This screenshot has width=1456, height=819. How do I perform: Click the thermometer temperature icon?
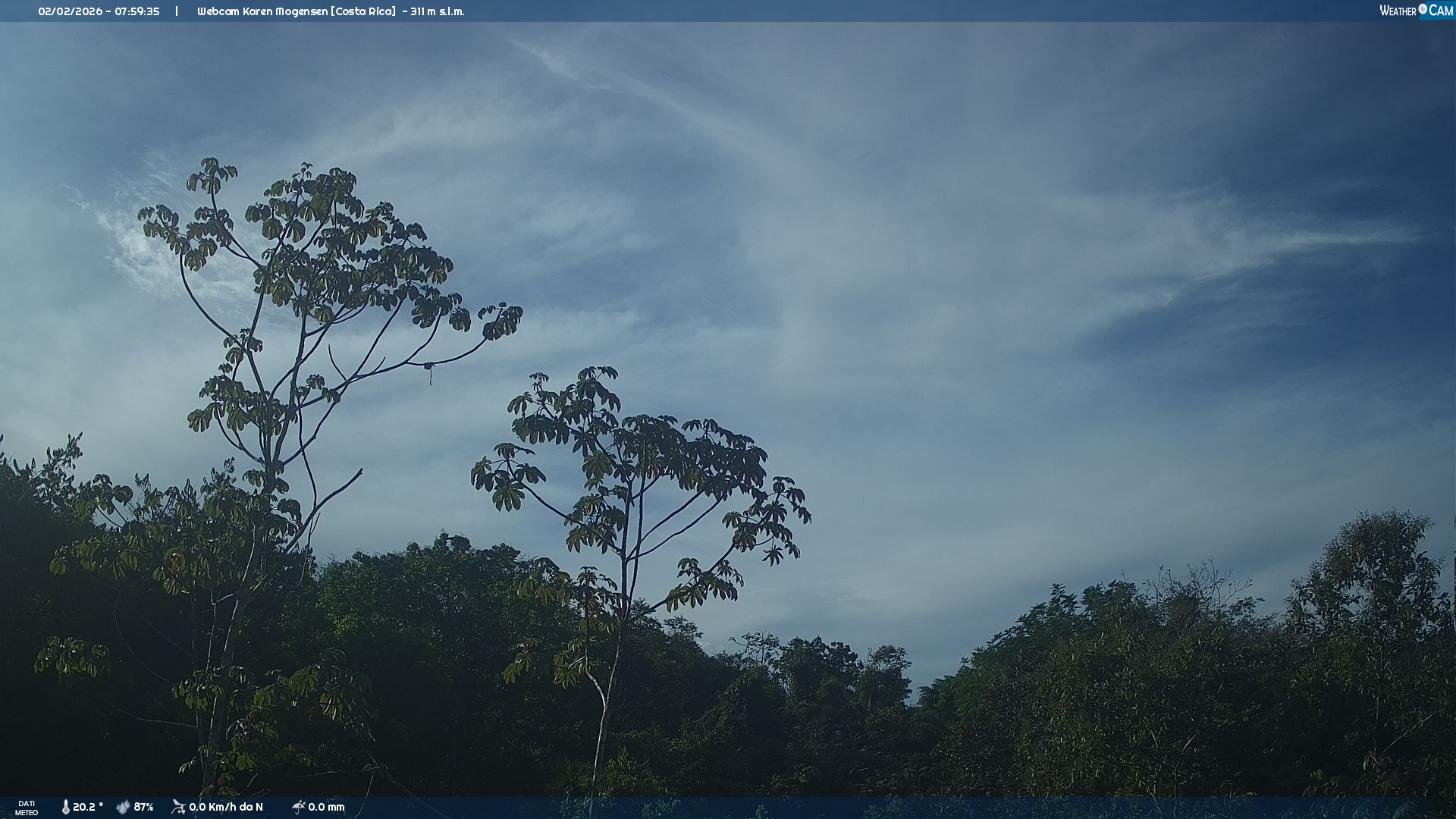(x=65, y=807)
